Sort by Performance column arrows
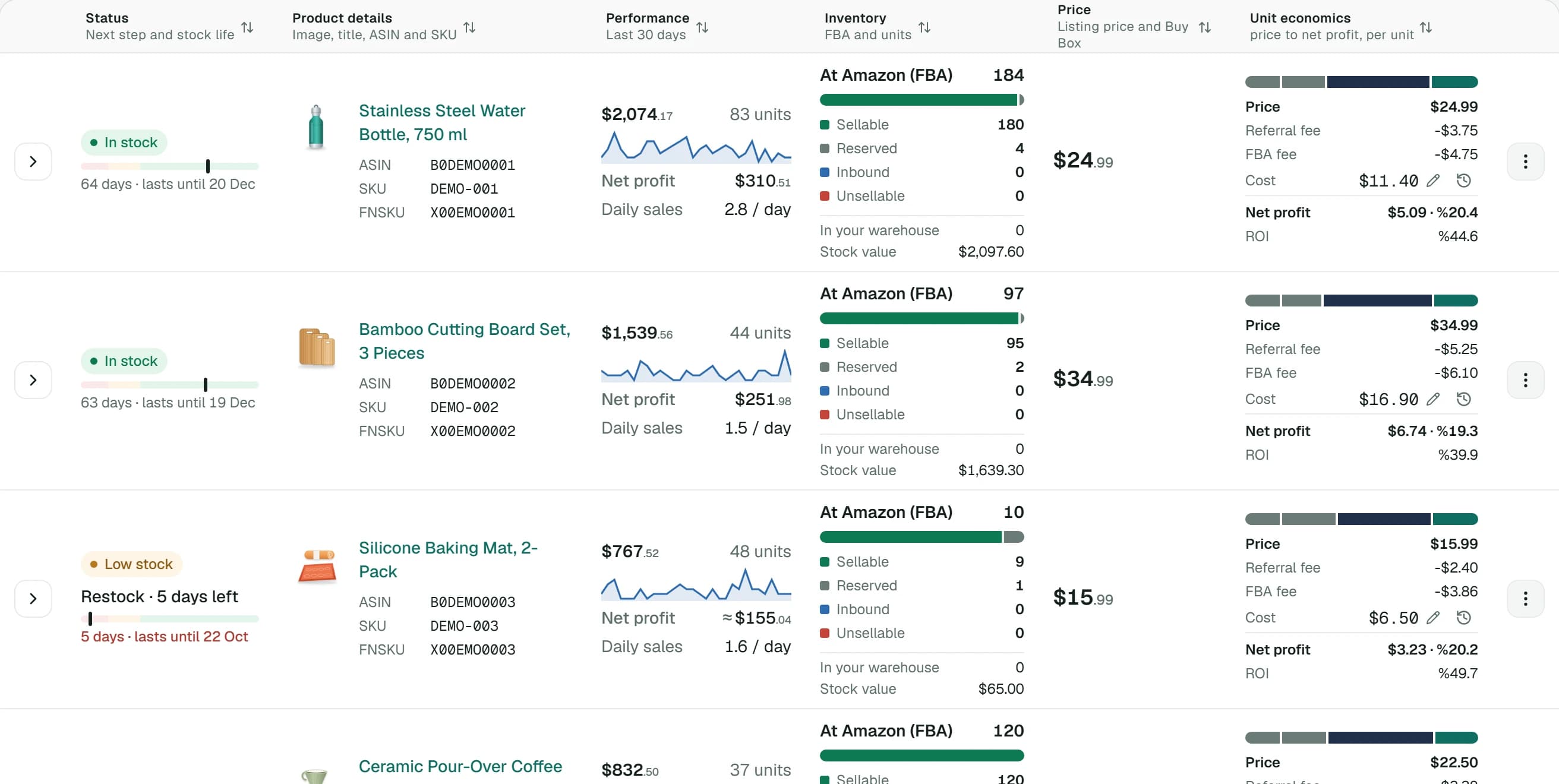This screenshot has height=784, width=1559. (x=702, y=27)
